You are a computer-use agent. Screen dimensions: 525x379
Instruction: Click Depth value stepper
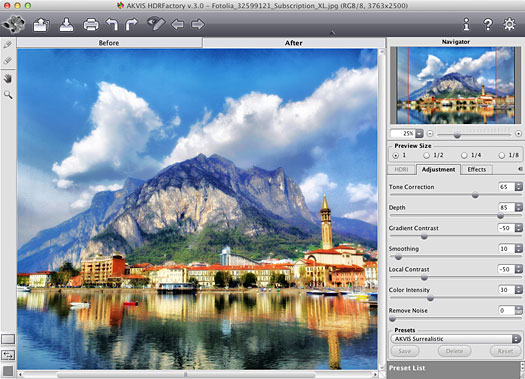[x=518, y=208]
